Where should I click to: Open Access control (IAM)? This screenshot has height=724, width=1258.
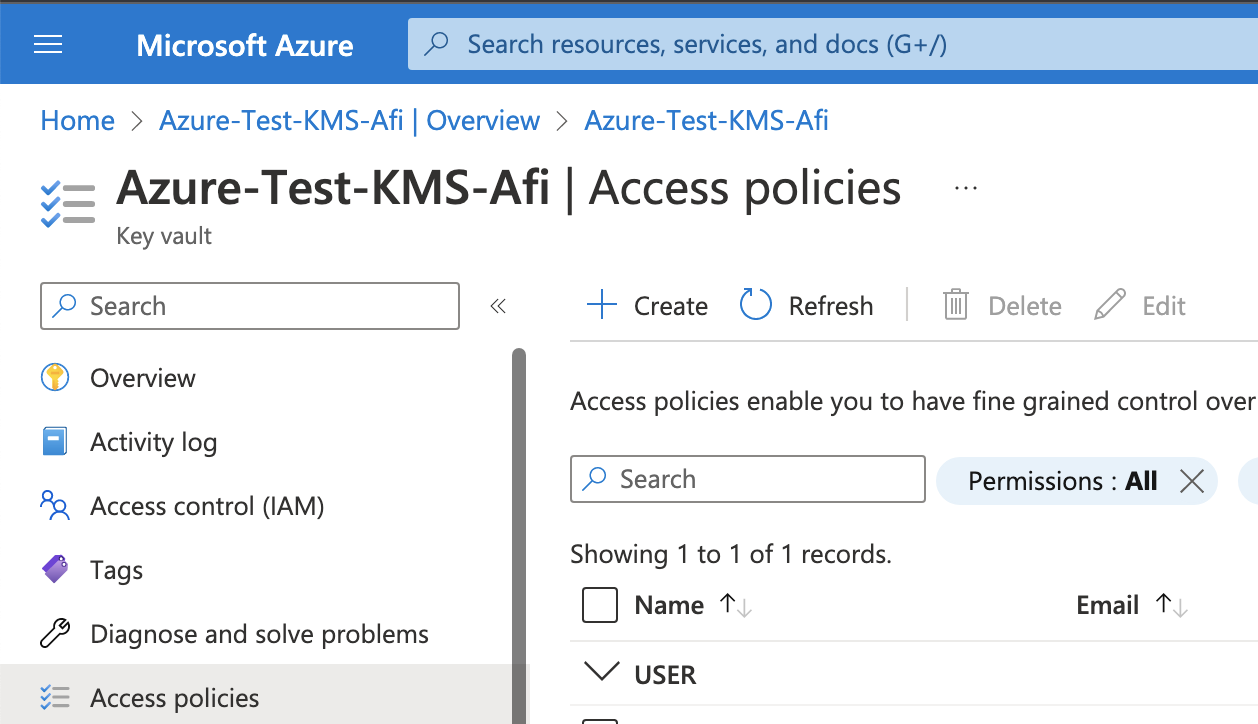pyautogui.click(x=207, y=506)
